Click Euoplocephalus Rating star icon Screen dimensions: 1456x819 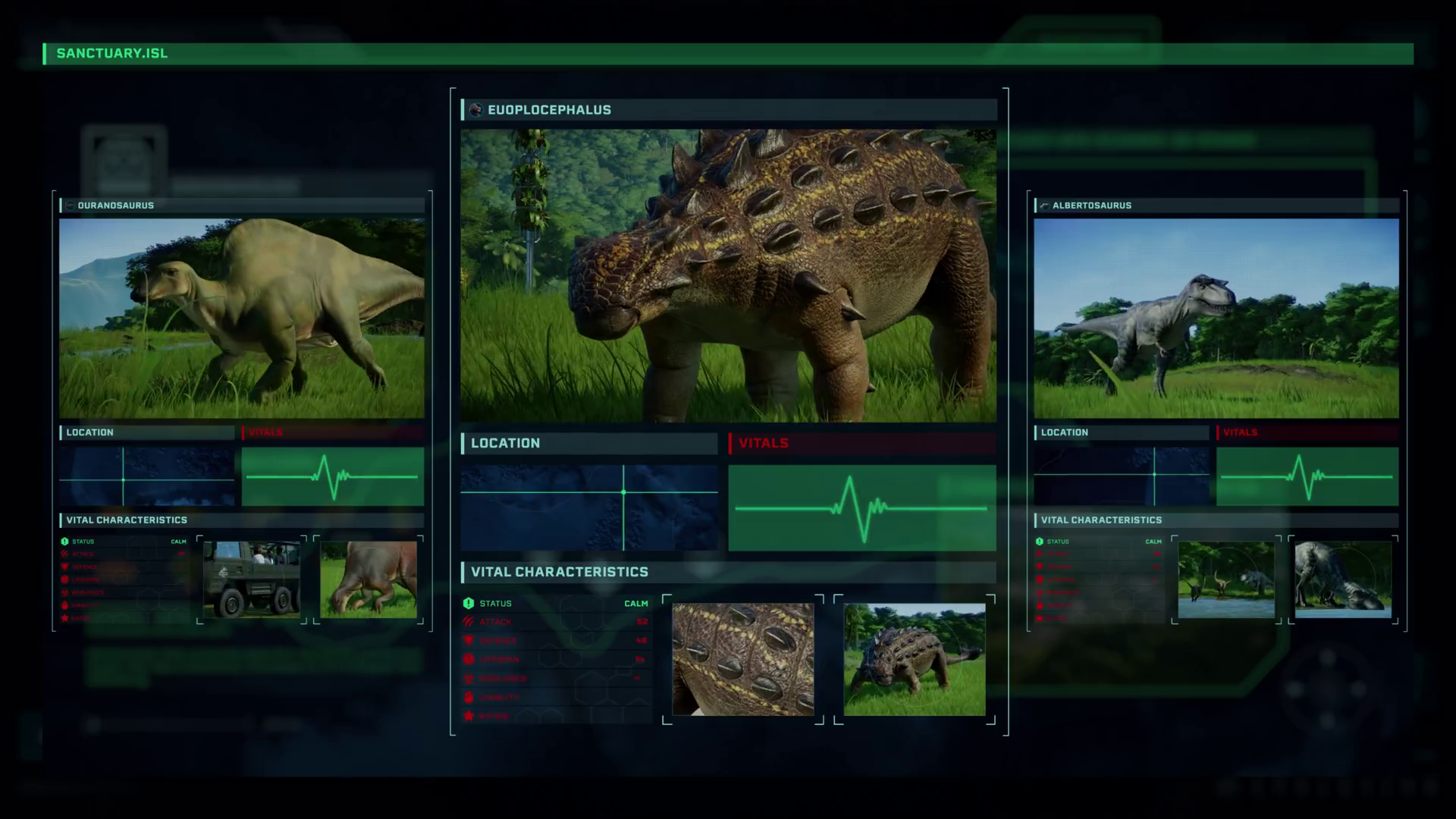coord(468,716)
